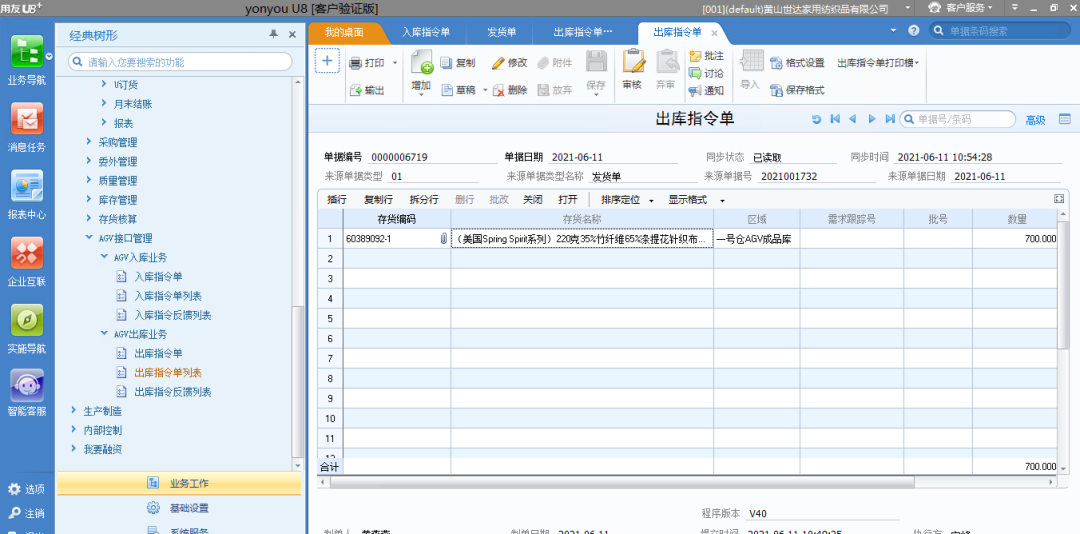Click the 选项 options entry
This screenshot has width=1080, height=534.
tap(26, 489)
